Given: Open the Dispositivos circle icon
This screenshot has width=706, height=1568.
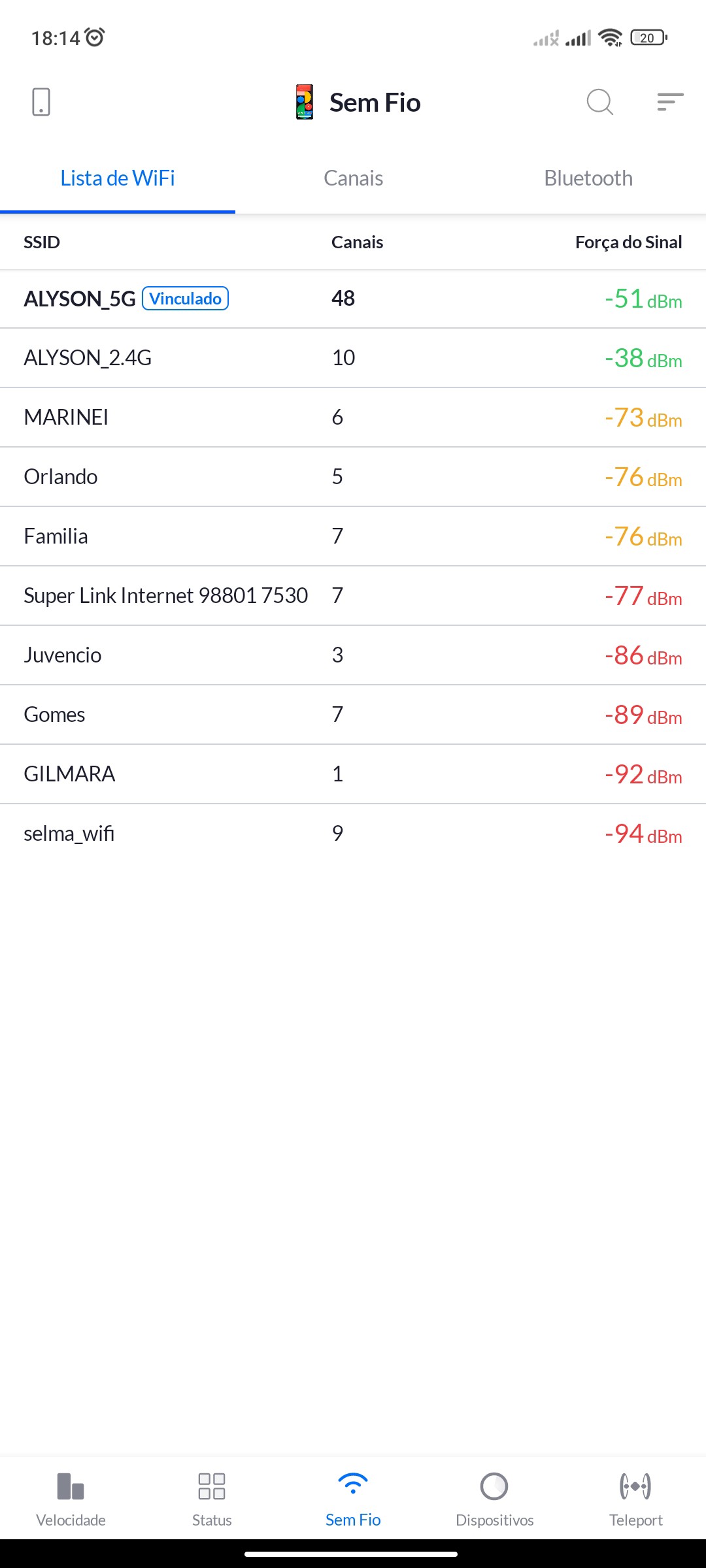Looking at the screenshot, I should [494, 1486].
